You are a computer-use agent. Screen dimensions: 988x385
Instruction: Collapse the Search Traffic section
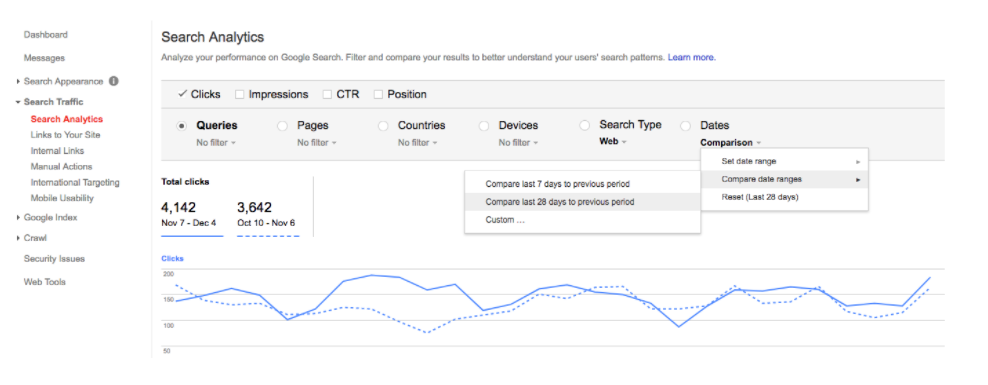(18, 102)
